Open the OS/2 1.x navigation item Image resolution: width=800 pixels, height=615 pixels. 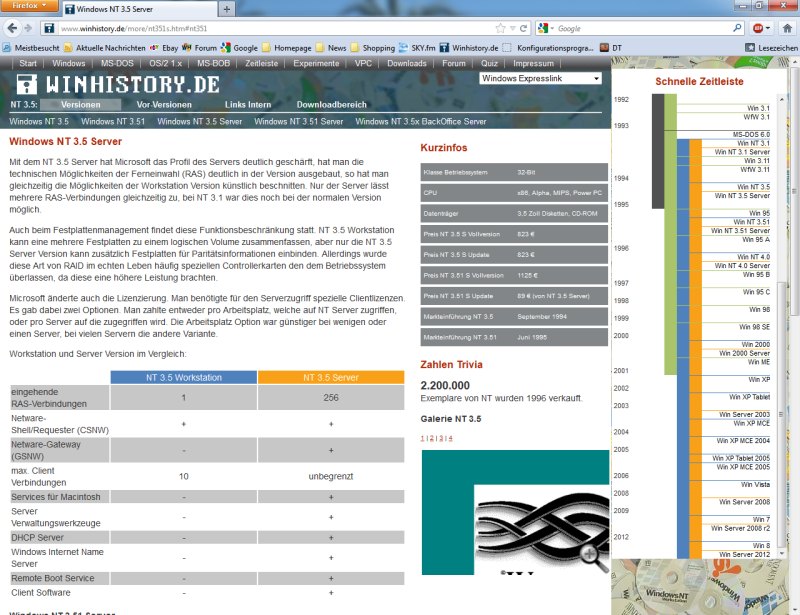[165, 63]
